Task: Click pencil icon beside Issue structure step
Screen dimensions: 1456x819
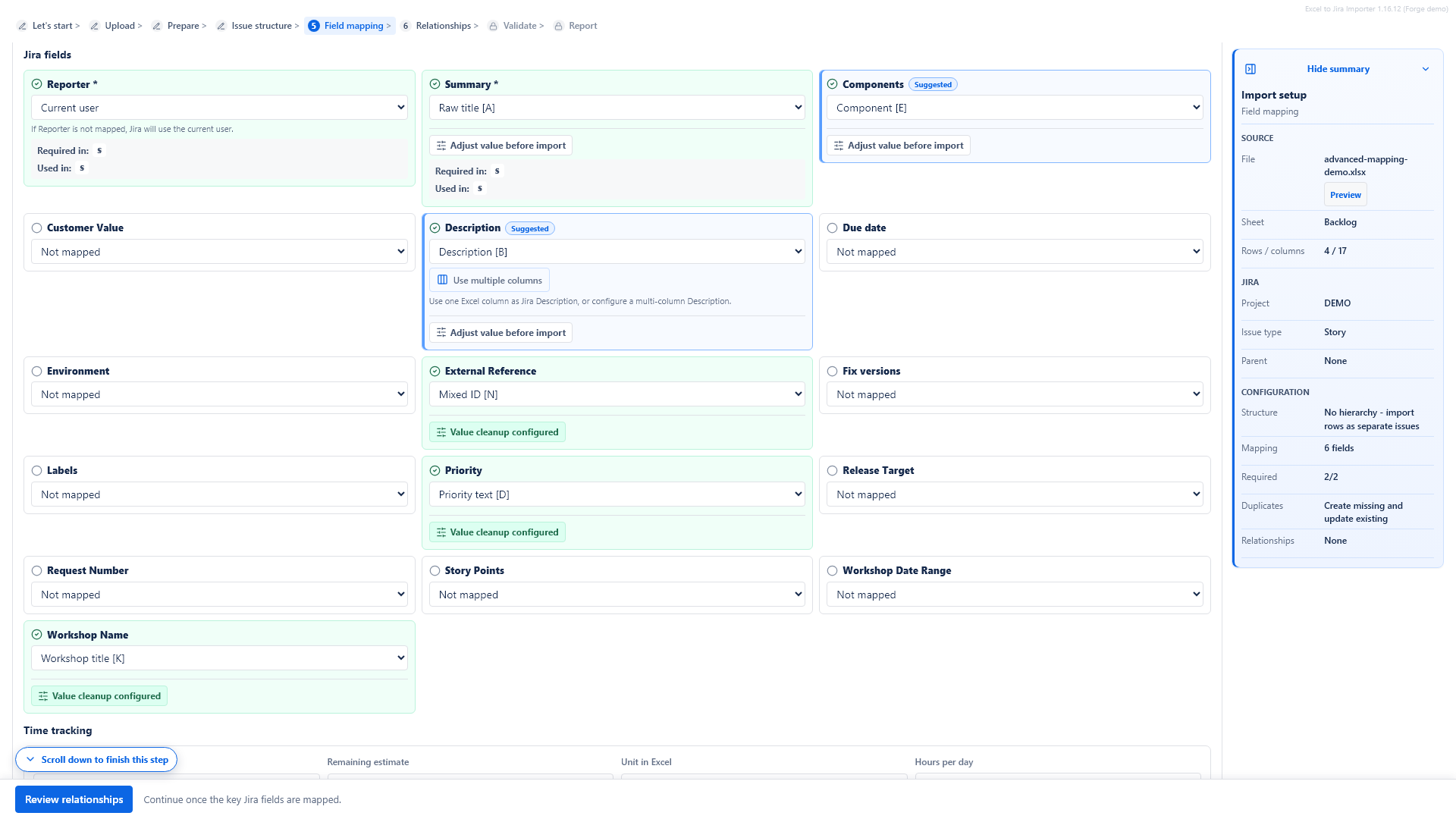Action: click(221, 26)
